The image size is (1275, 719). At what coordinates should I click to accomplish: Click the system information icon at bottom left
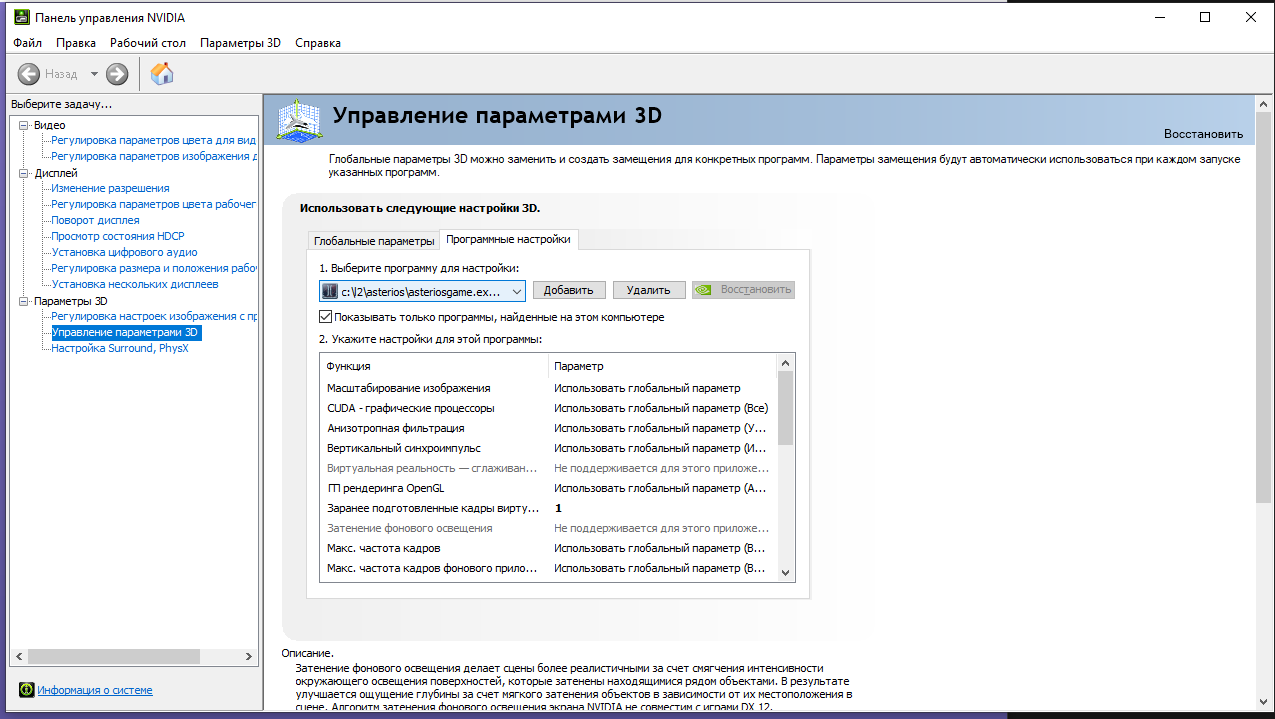[27, 690]
